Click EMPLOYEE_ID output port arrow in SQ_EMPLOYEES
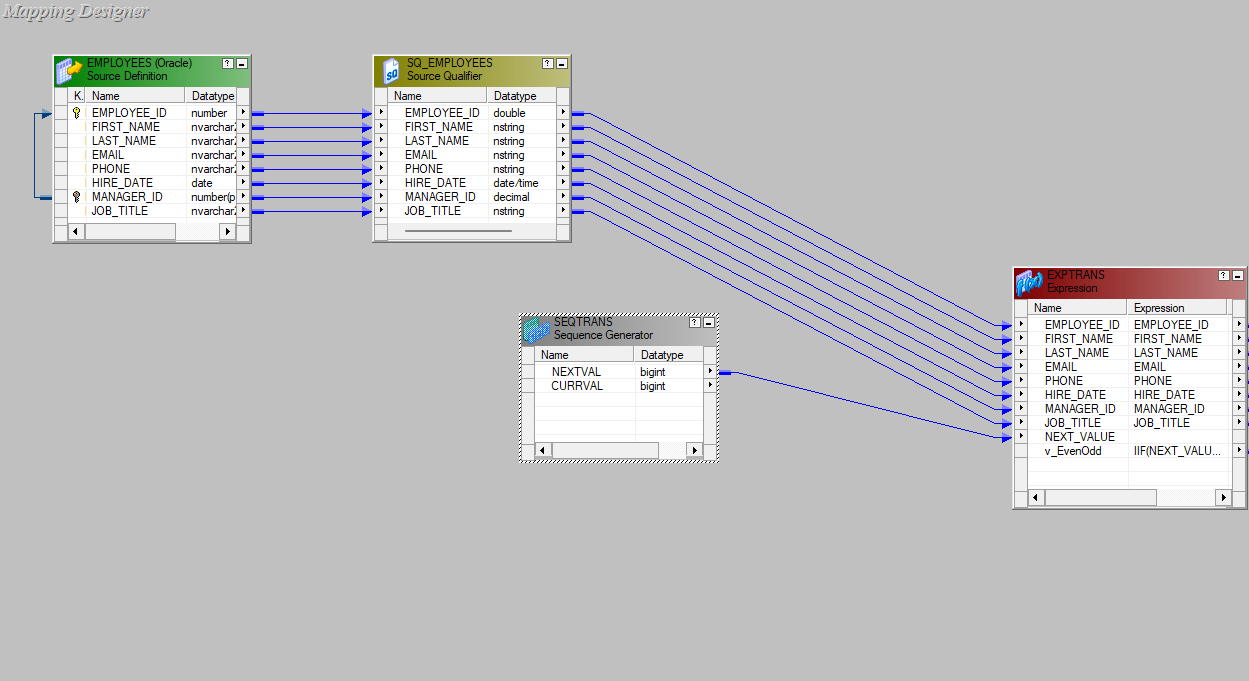The width and height of the screenshot is (1249, 681). (x=563, y=113)
